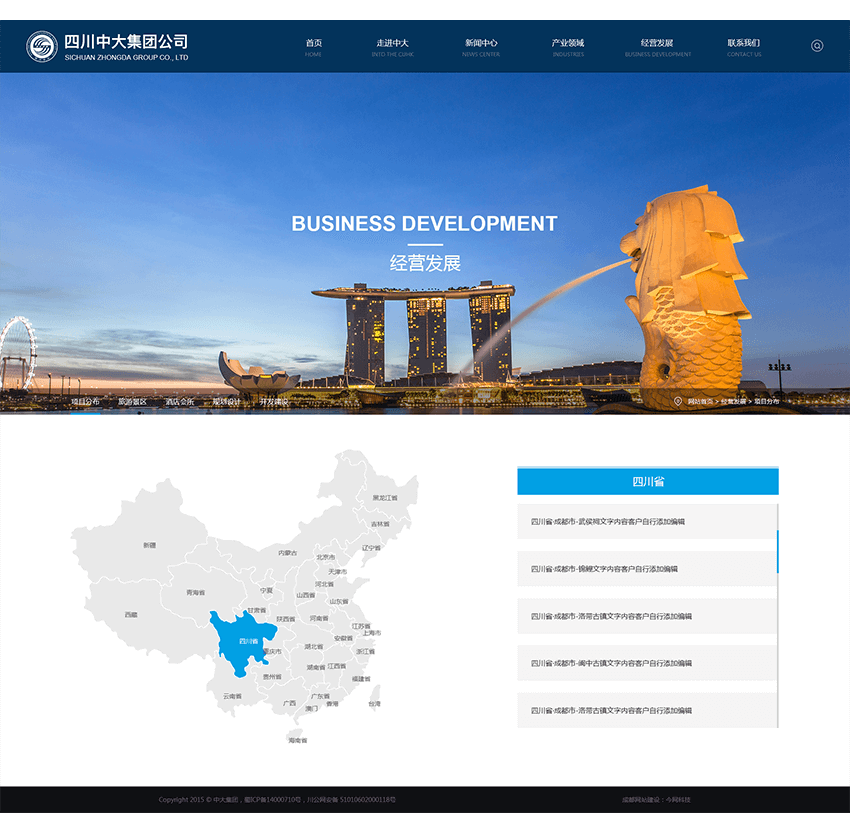The image size is (850, 813).
Task: Select 河北省 on the map
Action: [325, 584]
